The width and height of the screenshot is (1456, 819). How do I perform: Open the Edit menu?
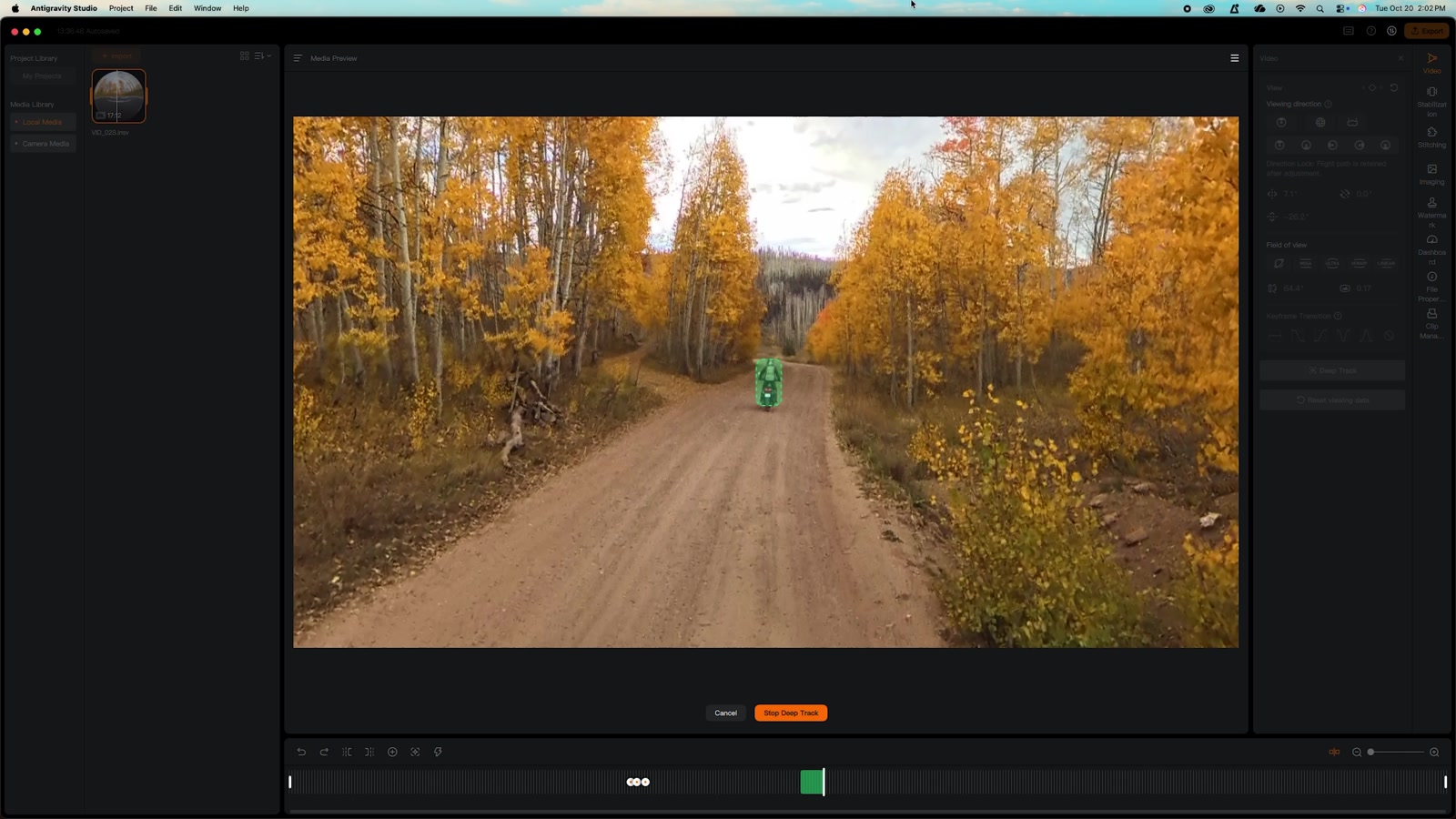(x=176, y=8)
